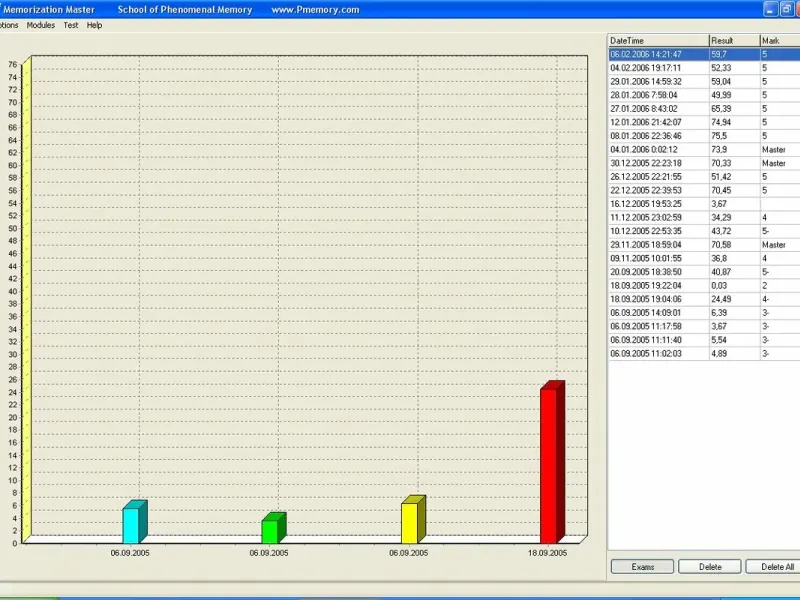800x600 pixels.
Task: Click result value 74,94
Action: [x=721, y=122]
